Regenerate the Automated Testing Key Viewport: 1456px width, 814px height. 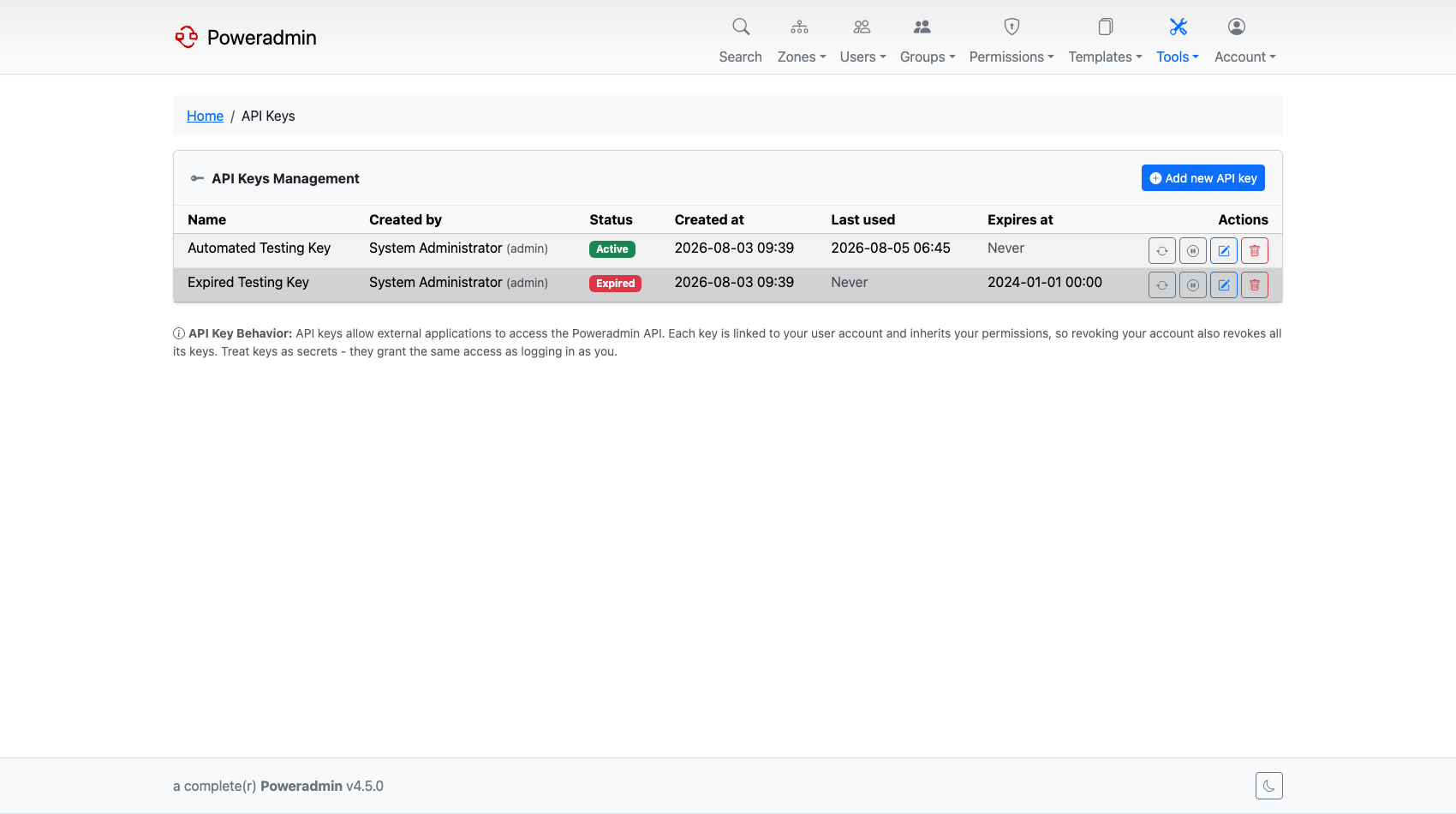click(1161, 251)
